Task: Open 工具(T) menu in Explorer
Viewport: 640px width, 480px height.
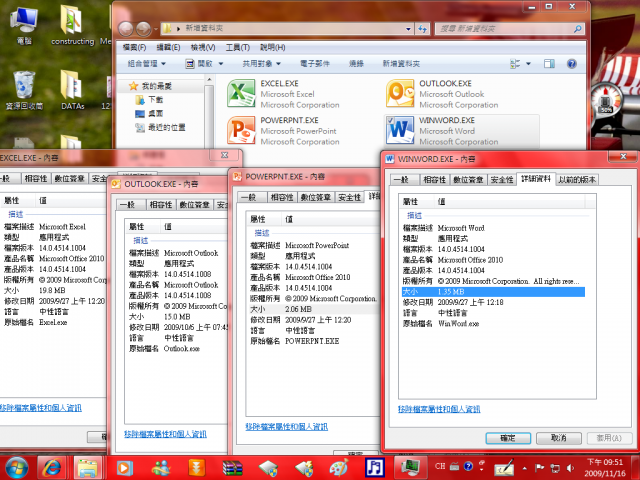Action: [x=238, y=47]
